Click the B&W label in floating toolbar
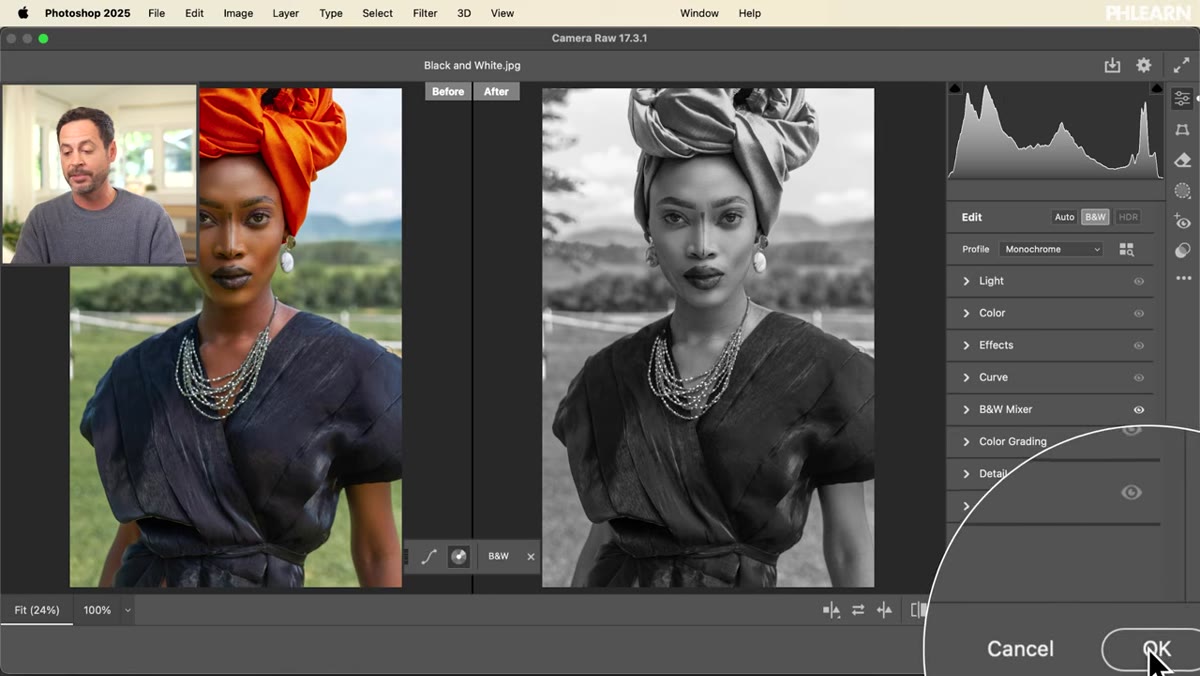This screenshot has height=676, width=1200. point(498,557)
